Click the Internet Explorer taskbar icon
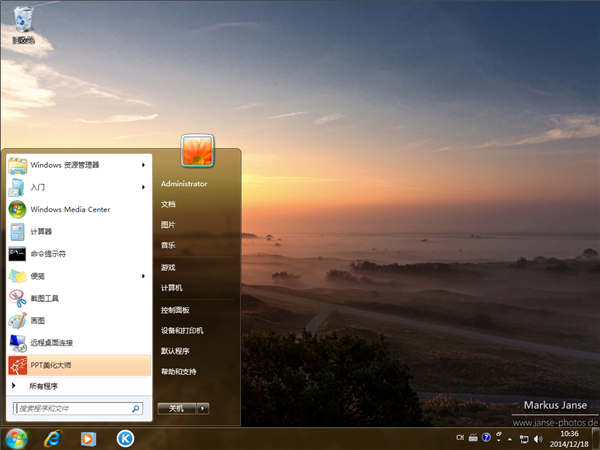This screenshot has height=450, width=600. click(x=51, y=438)
